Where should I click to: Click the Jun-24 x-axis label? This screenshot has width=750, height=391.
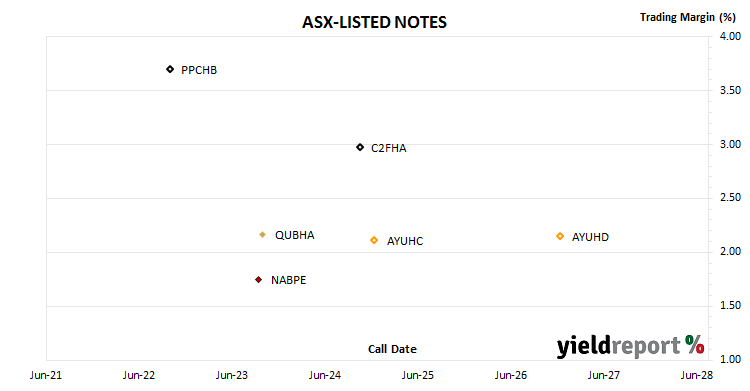point(325,375)
